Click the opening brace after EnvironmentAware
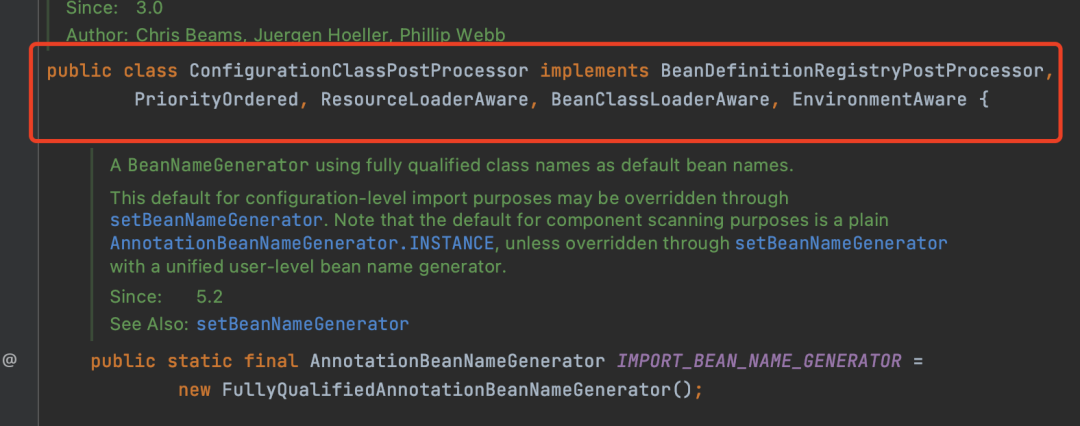 pyautogui.click(x=984, y=99)
